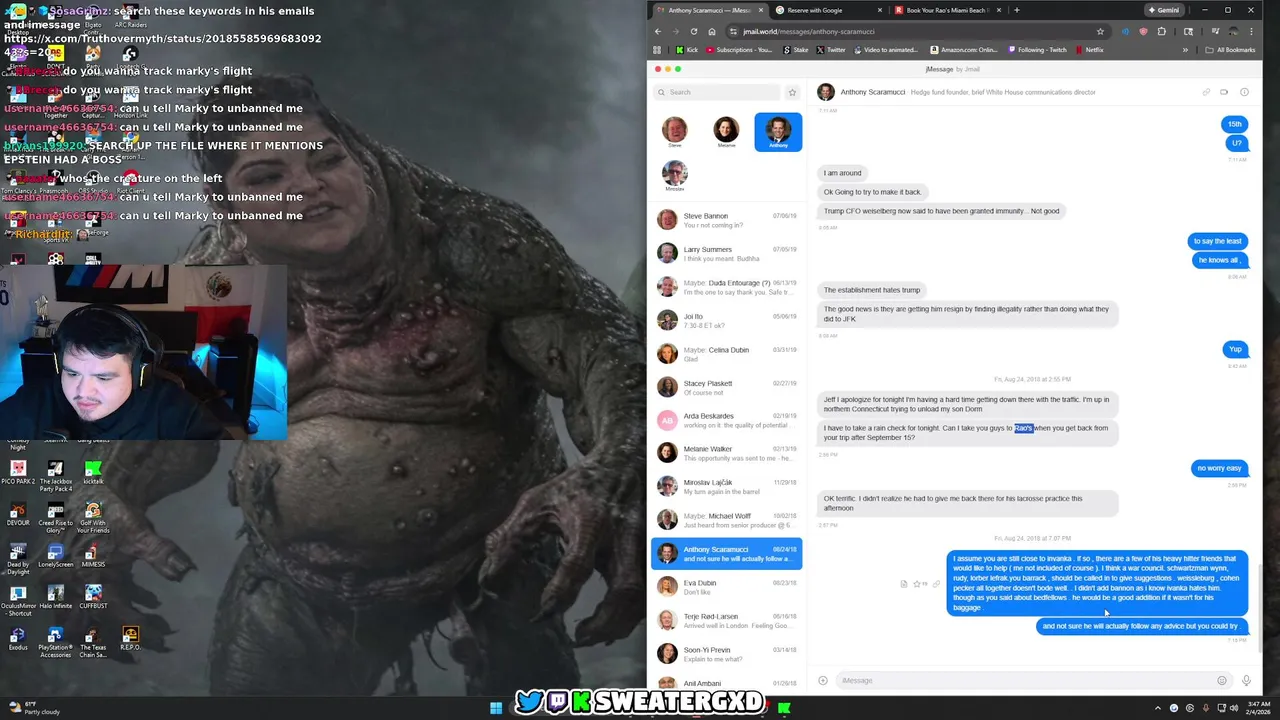The width and height of the screenshot is (1280, 720).
Task: Open the Soon-Yi Previn conversation
Action: 727,653
